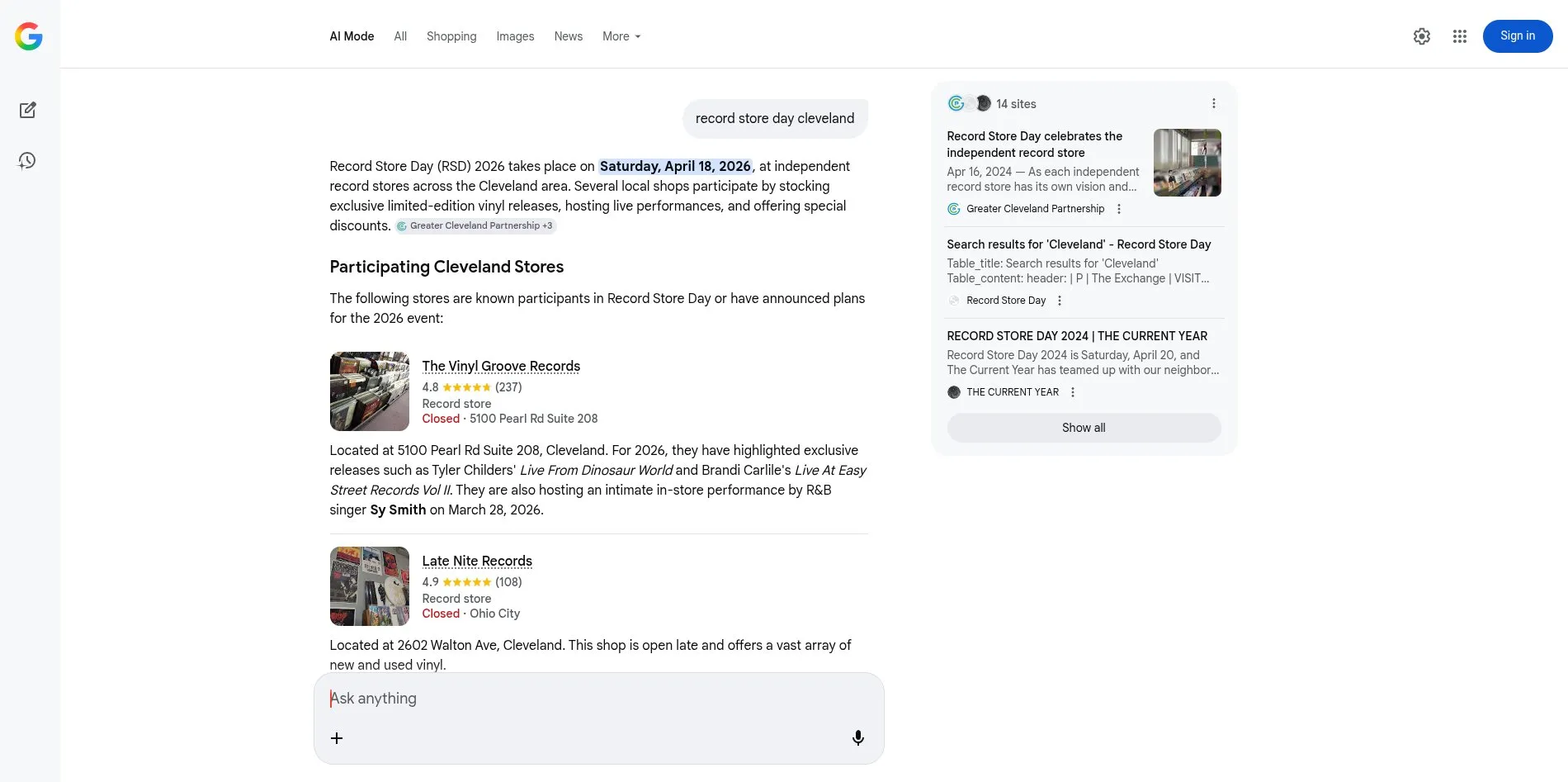The height and width of the screenshot is (782, 1568).
Task: Open the Late Nite Records link
Action: coord(476,561)
